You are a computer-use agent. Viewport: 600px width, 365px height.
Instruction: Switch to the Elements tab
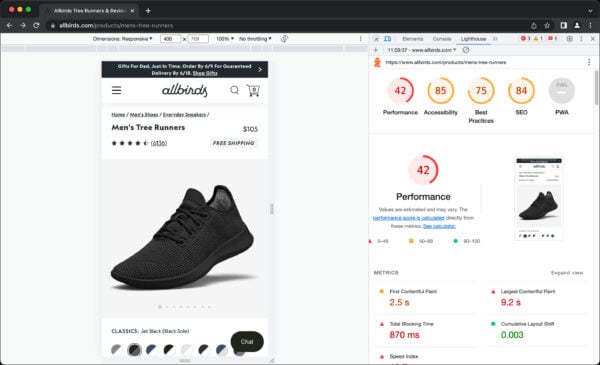tap(412, 39)
